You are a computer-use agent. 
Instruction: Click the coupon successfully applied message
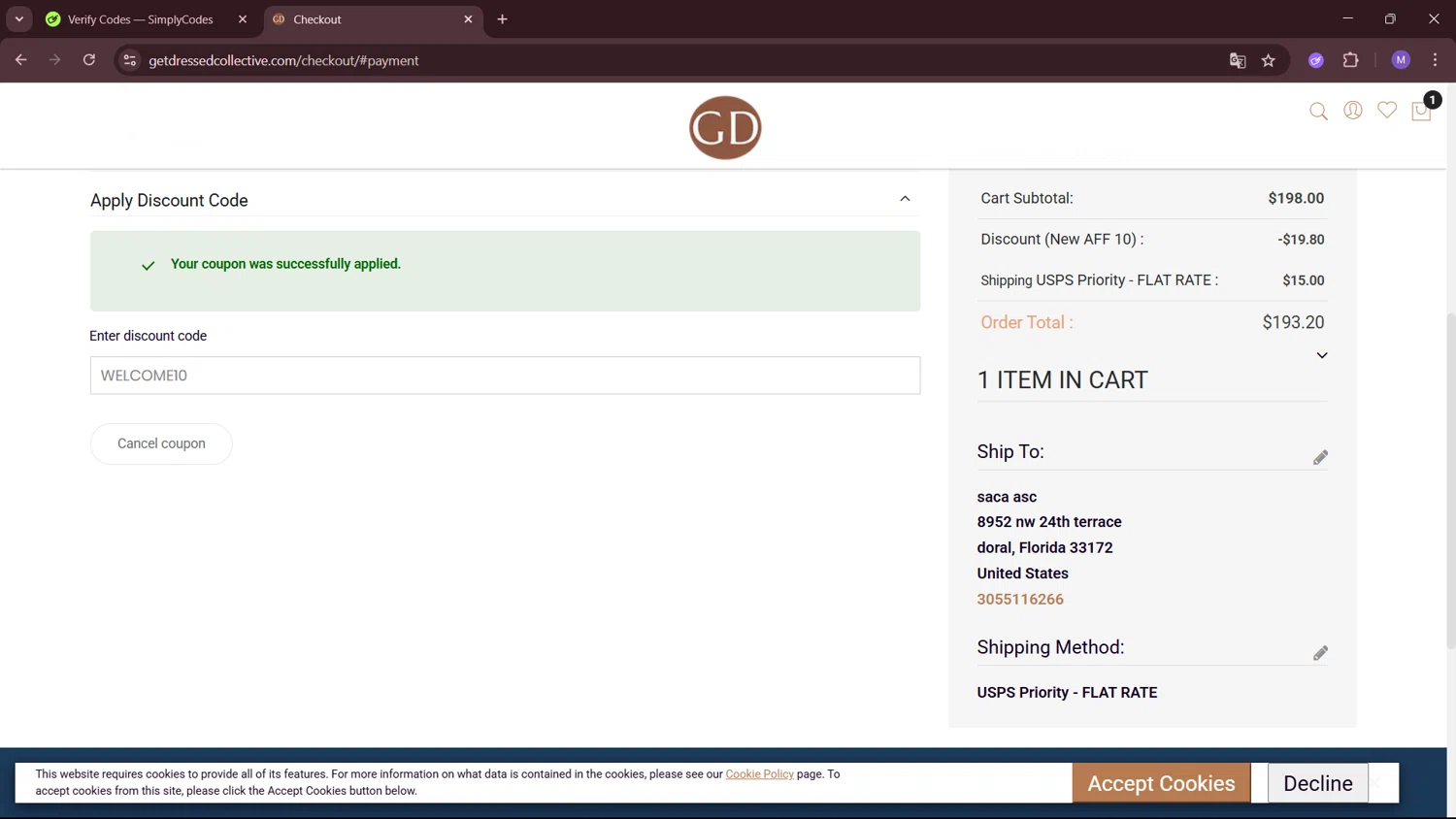pos(285,264)
